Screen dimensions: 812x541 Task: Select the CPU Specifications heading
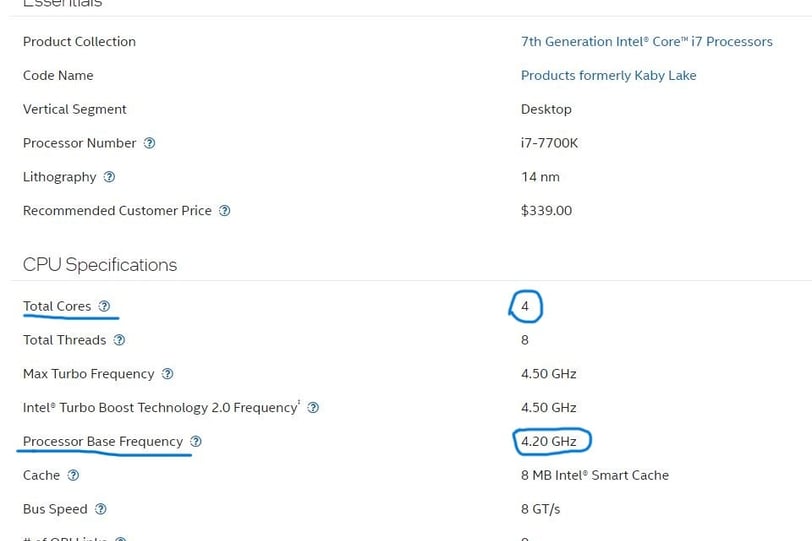coord(100,265)
